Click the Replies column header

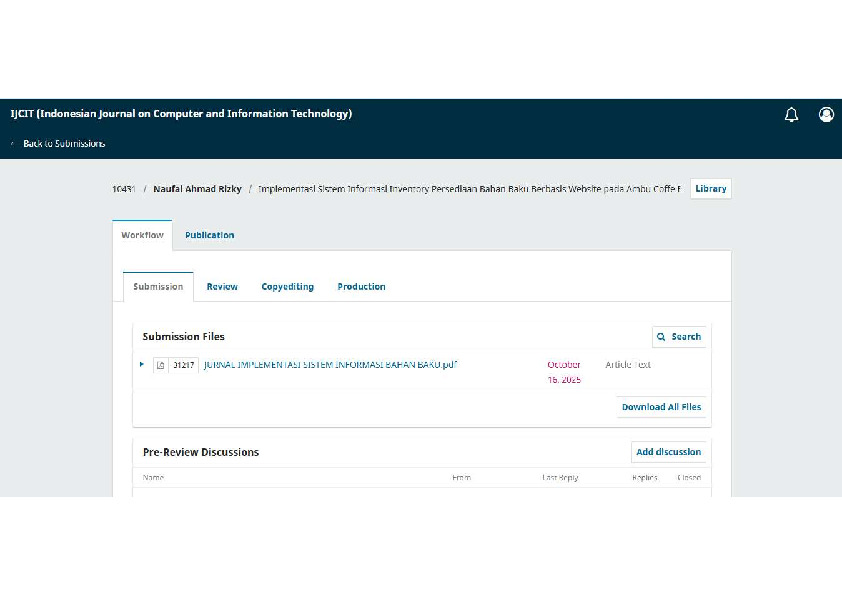pyautogui.click(x=644, y=477)
